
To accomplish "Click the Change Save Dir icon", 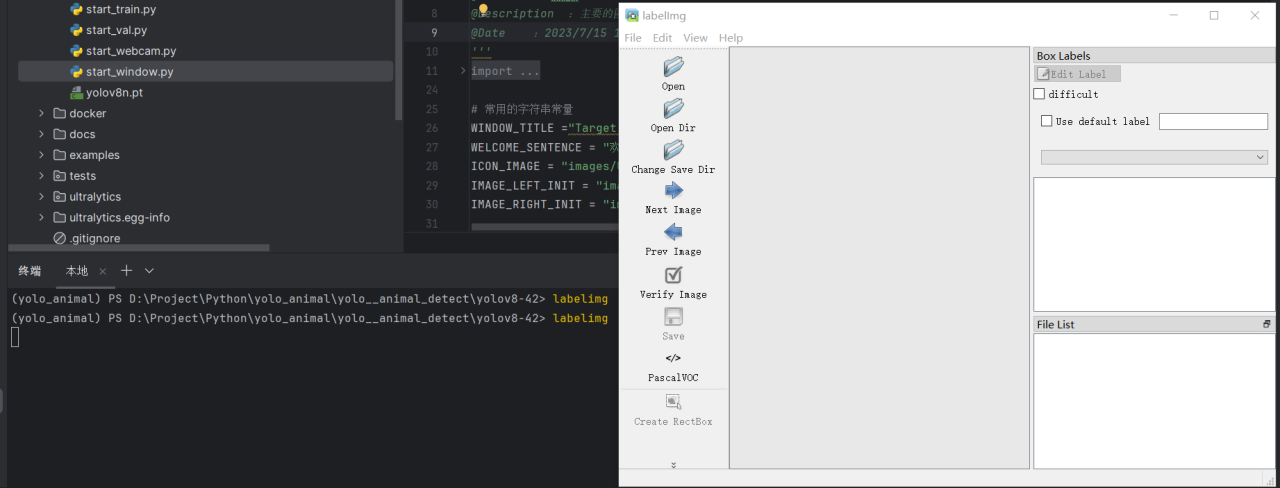I will [x=673, y=150].
